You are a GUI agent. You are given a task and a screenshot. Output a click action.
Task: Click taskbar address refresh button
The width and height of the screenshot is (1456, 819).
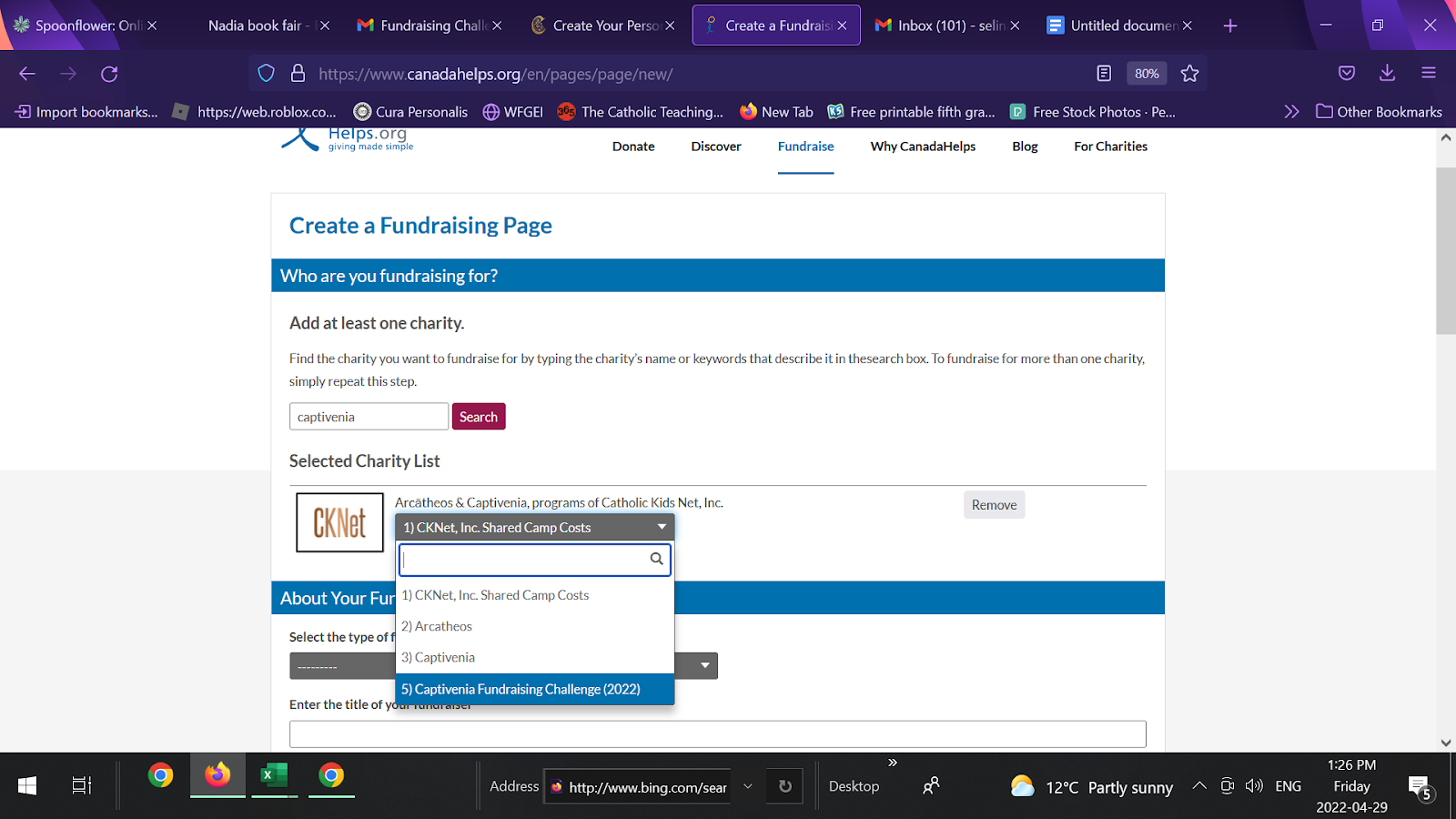point(784,786)
